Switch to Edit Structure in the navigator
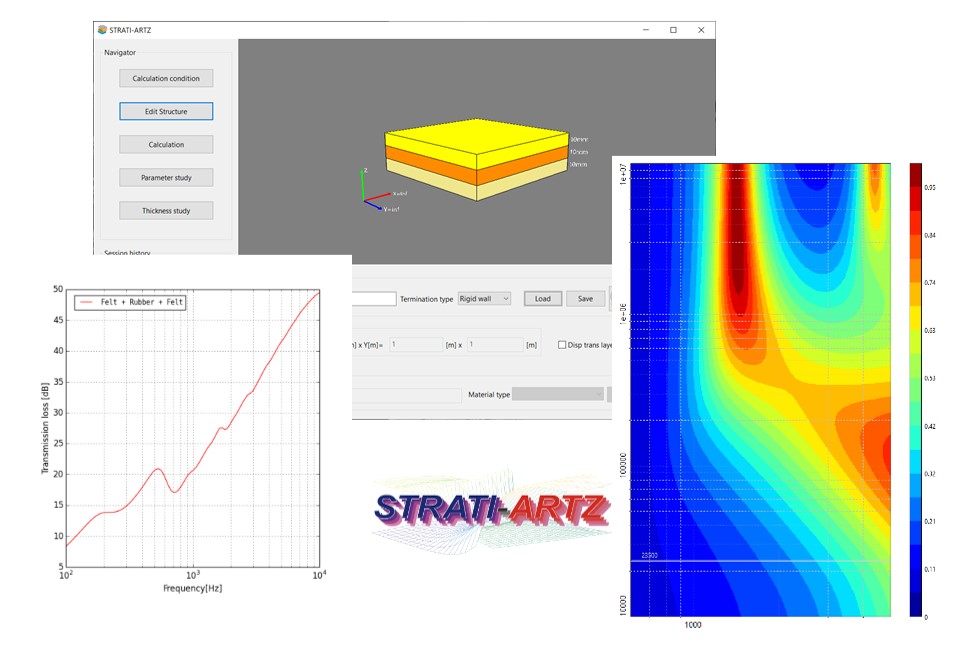 click(166, 111)
